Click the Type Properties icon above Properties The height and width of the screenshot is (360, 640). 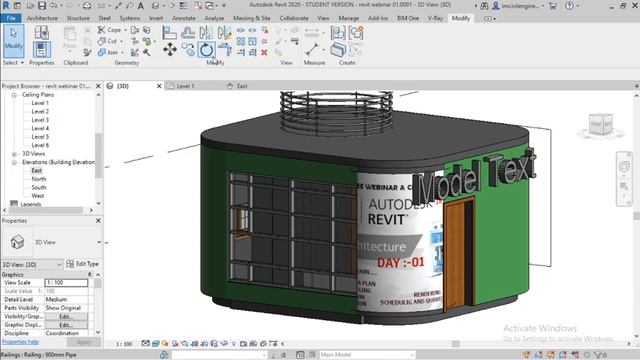(42, 32)
